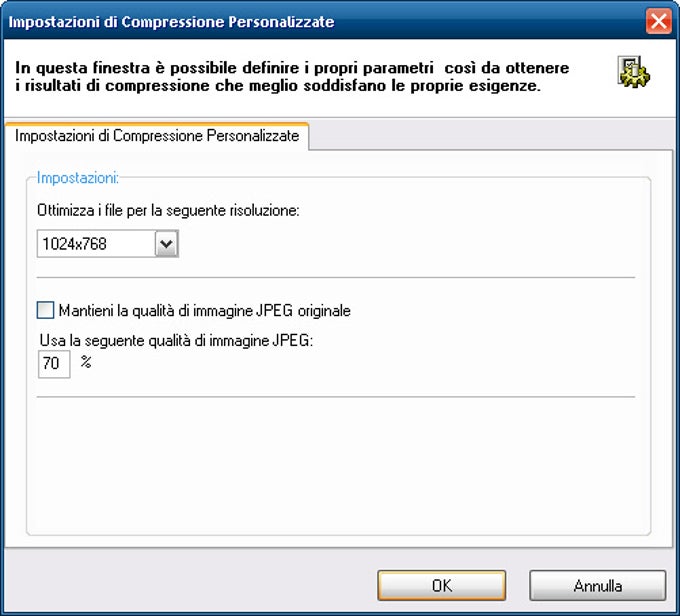Click the dialog title bar text
The height and width of the screenshot is (616, 680).
(x=171, y=22)
